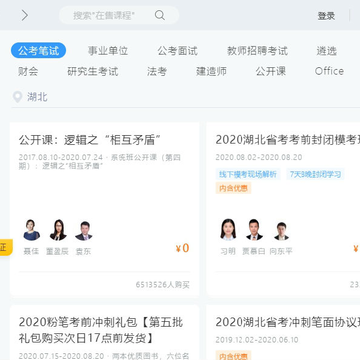Click the 2020.07.15-2020.08.20 description line
Viewport: 360px width, 360px height.
coord(104,356)
